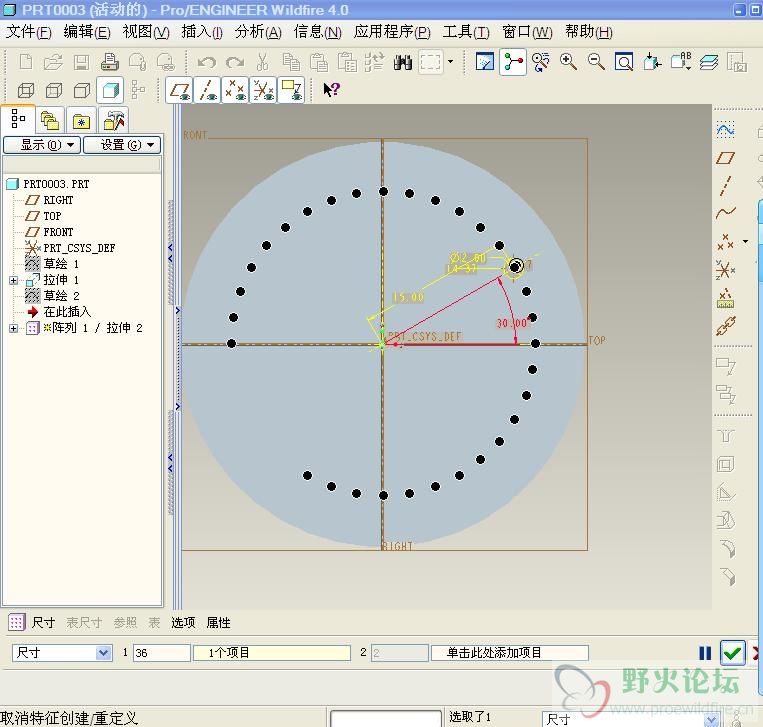The width and height of the screenshot is (763, 727).
Task: Click the green checkmark to accept pattern
Action: pyautogui.click(x=732, y=653)
